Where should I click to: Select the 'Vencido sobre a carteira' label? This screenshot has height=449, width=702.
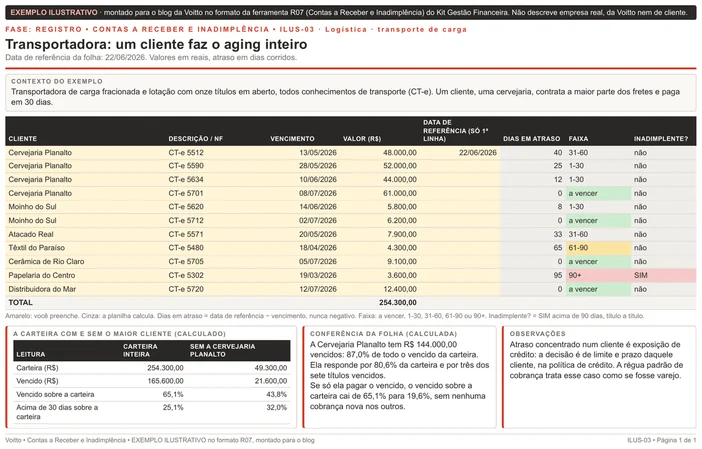tap(55, 394)
